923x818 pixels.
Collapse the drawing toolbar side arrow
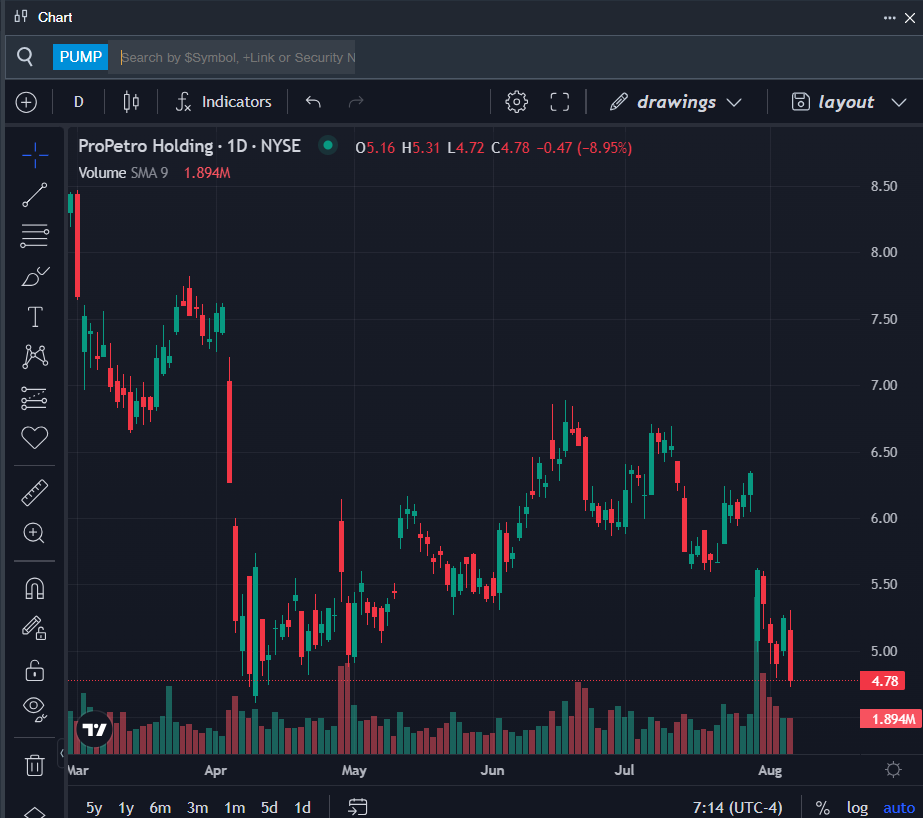(62, 753)
